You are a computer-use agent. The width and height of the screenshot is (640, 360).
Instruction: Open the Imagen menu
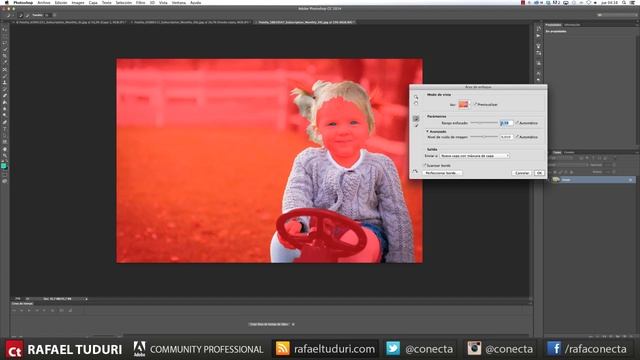tap(78, 2)
